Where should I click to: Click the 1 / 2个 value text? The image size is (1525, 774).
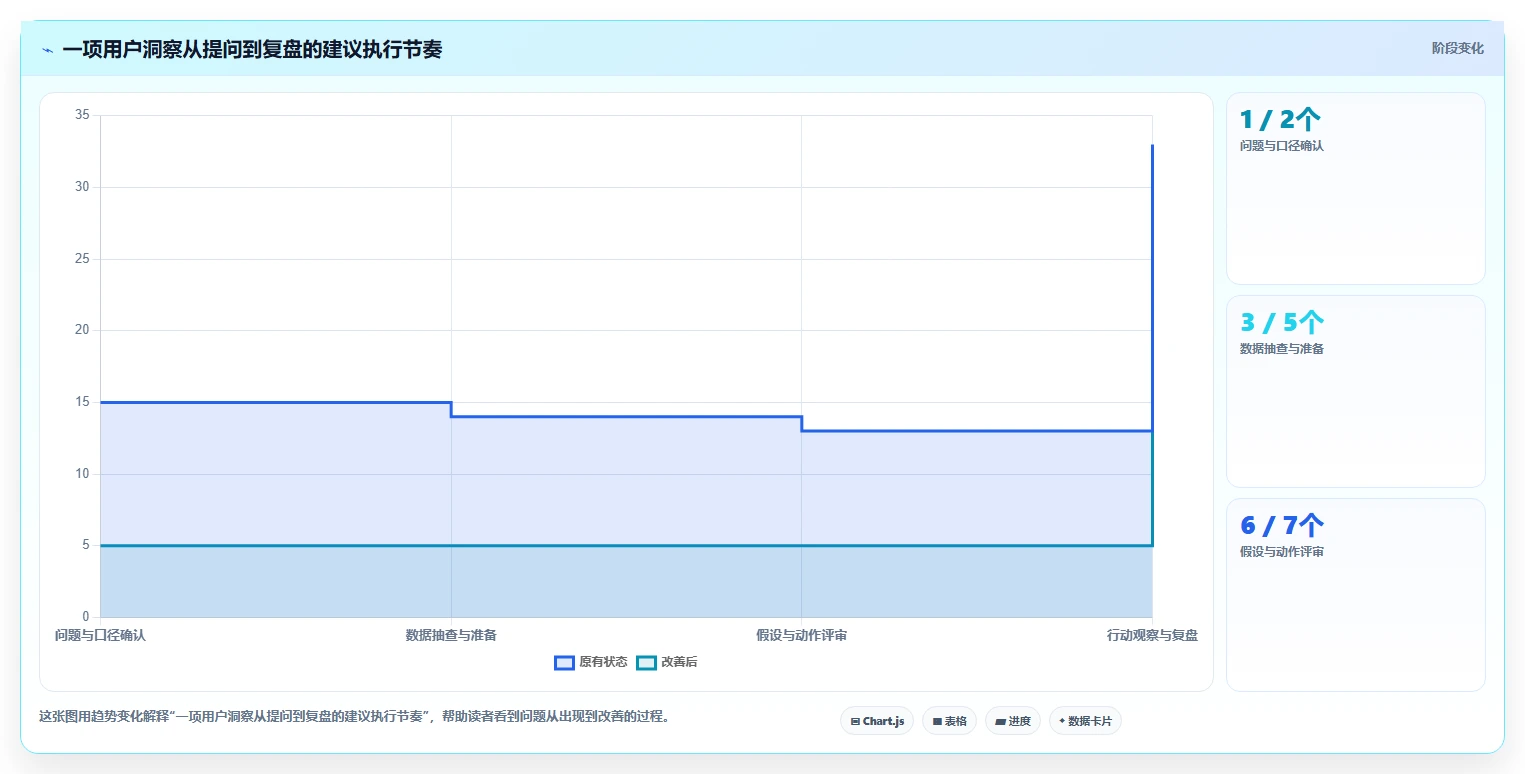coord(1280,120)
